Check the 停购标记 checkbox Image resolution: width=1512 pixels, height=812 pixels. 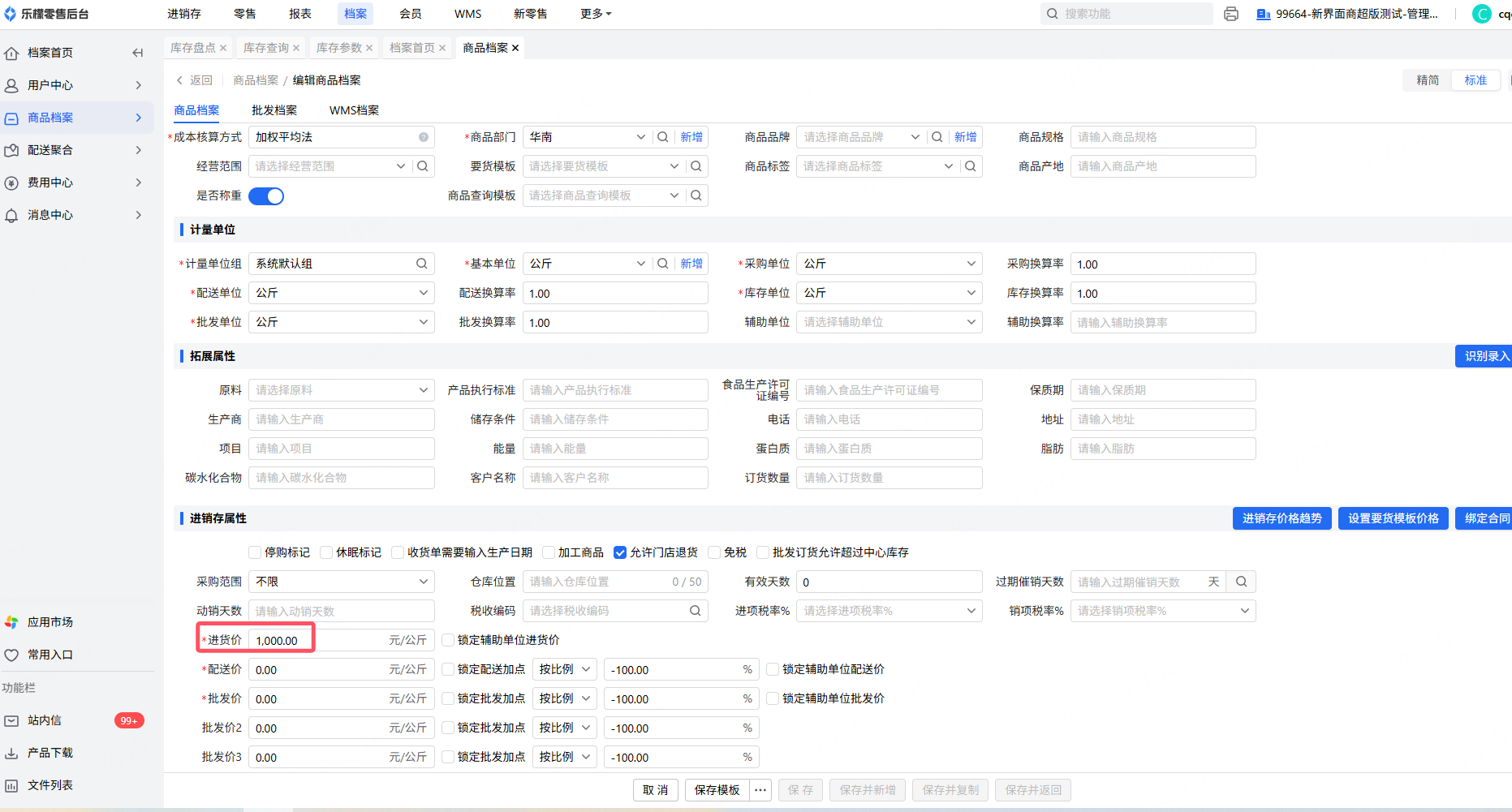[x=255, y=552]
